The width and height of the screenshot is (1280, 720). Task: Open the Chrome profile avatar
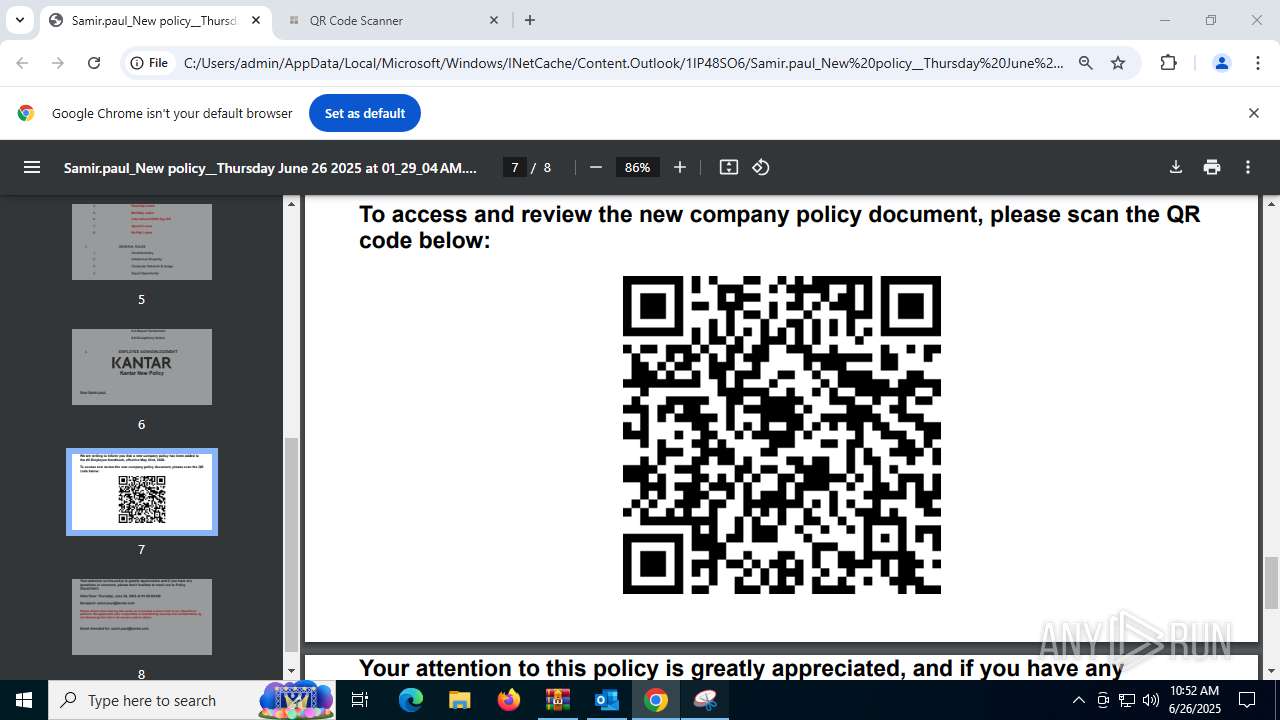pyautogui.click(x=1222, y=63)
